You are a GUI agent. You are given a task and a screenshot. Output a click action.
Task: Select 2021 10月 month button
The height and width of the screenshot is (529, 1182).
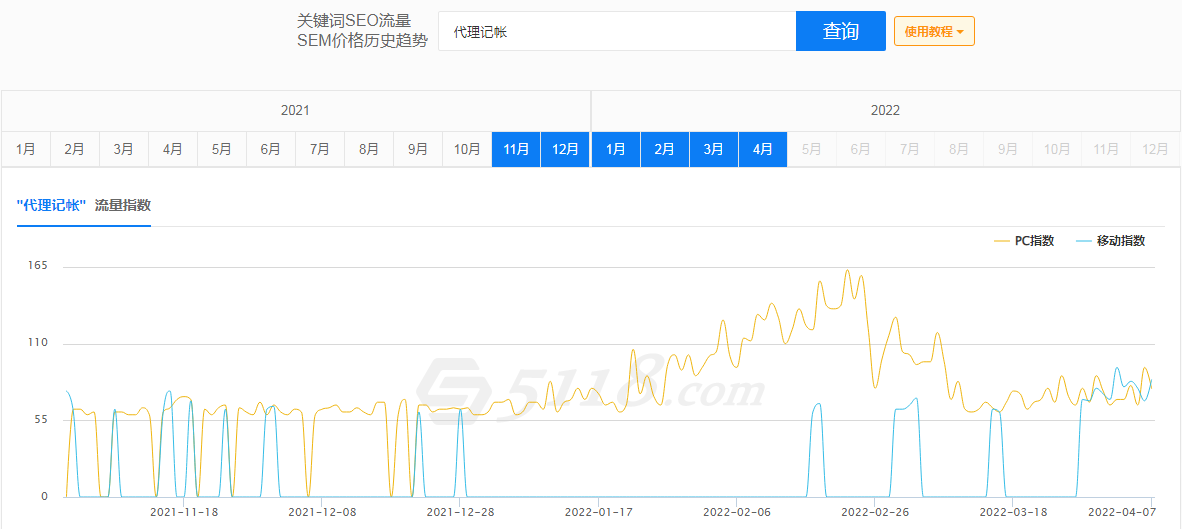[467, 149]
